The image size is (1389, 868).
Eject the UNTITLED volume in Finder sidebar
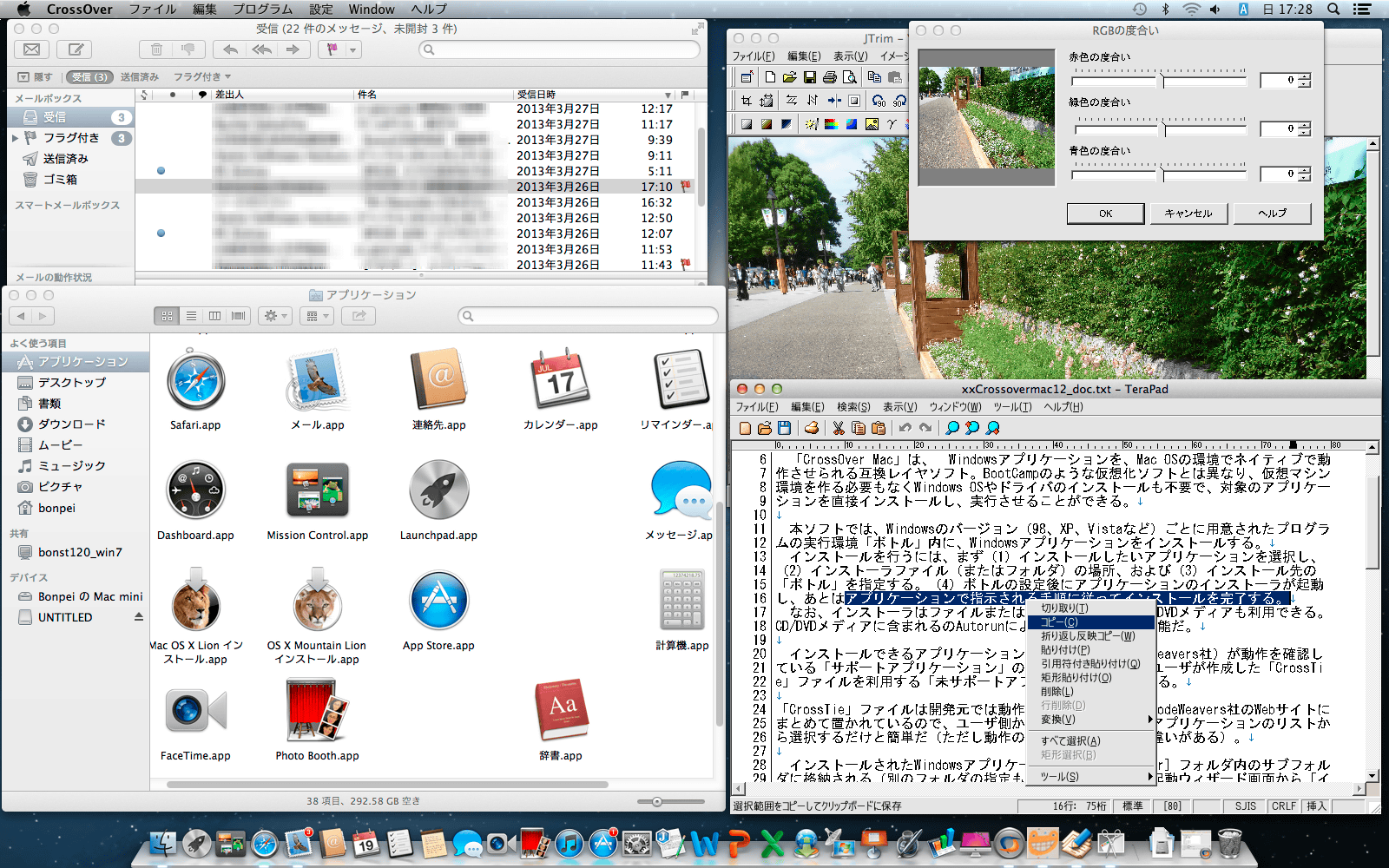[x=138, y=617]
